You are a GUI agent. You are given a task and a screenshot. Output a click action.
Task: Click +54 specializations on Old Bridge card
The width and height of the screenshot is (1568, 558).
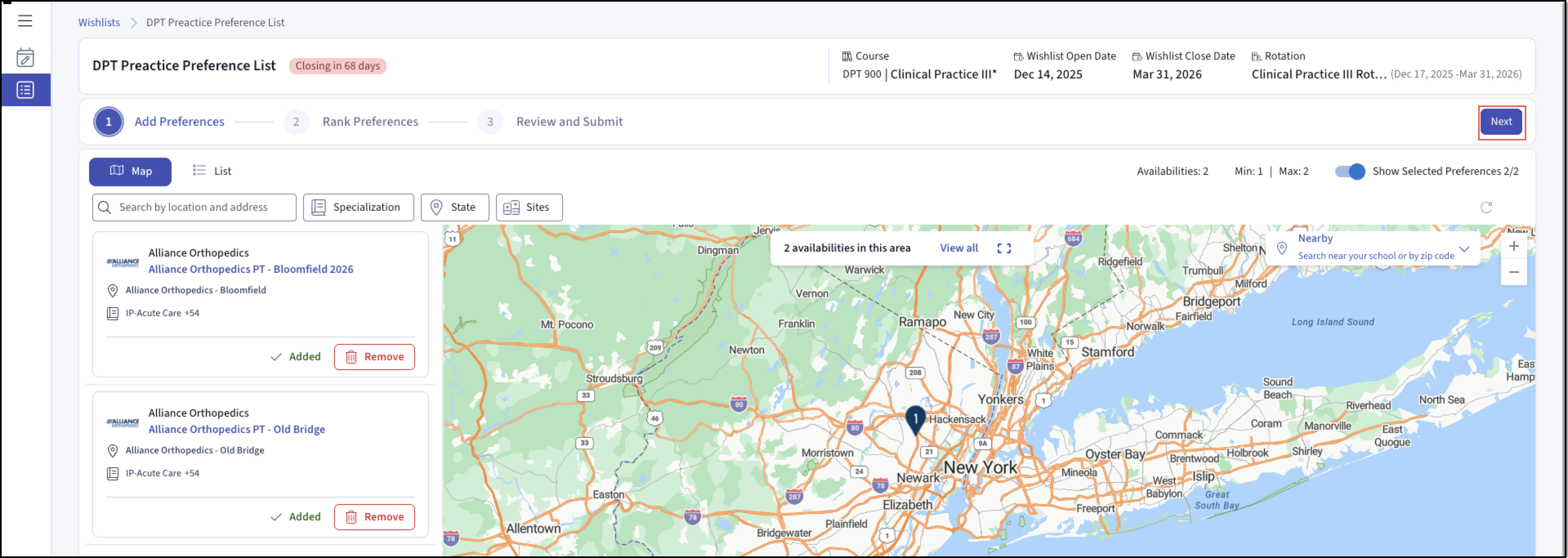pyautogui.click(x=192, y=473)
